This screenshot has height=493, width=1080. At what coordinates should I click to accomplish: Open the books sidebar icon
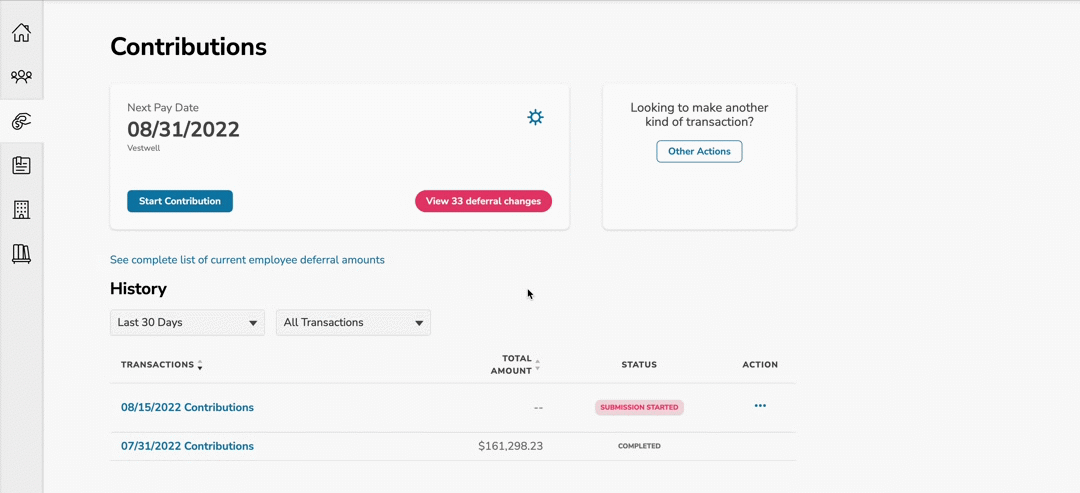point(21,254)
